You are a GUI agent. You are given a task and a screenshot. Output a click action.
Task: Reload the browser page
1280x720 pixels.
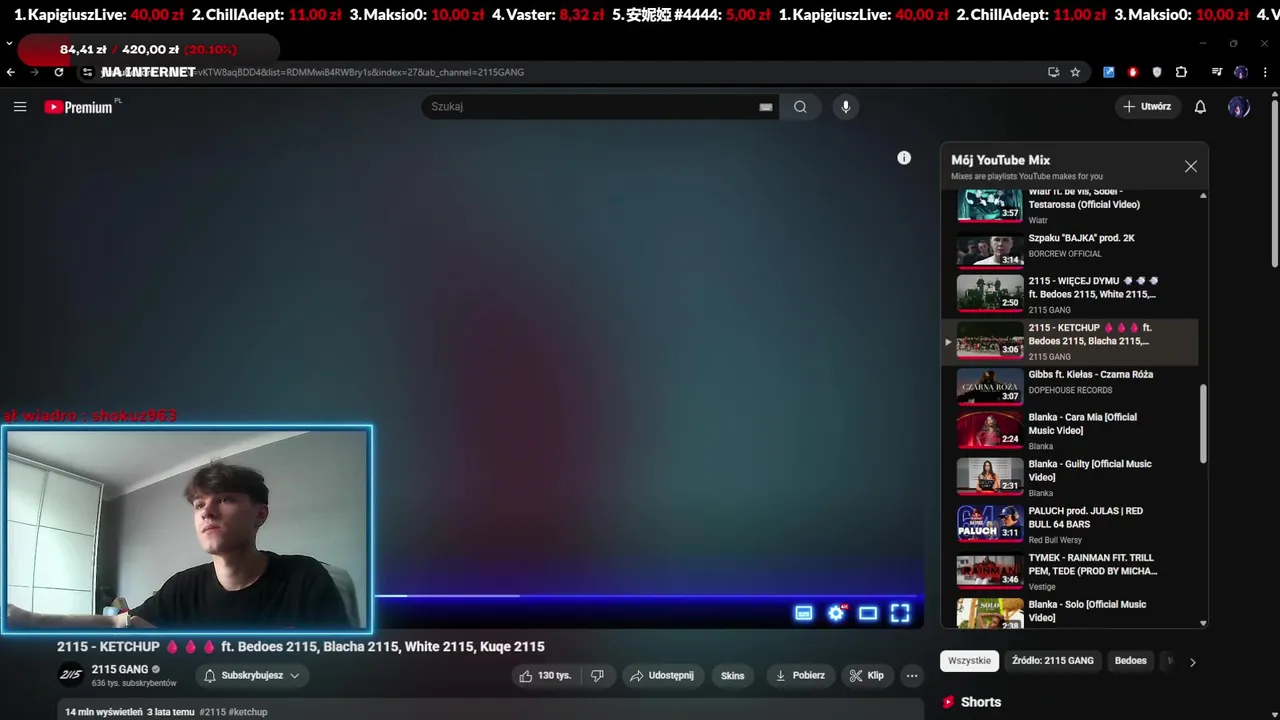[x=59, y=72]
